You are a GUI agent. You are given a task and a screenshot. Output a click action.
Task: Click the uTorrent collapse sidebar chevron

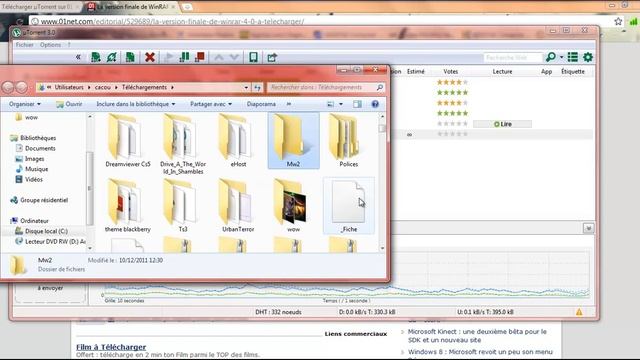click(x=78, y=57)
